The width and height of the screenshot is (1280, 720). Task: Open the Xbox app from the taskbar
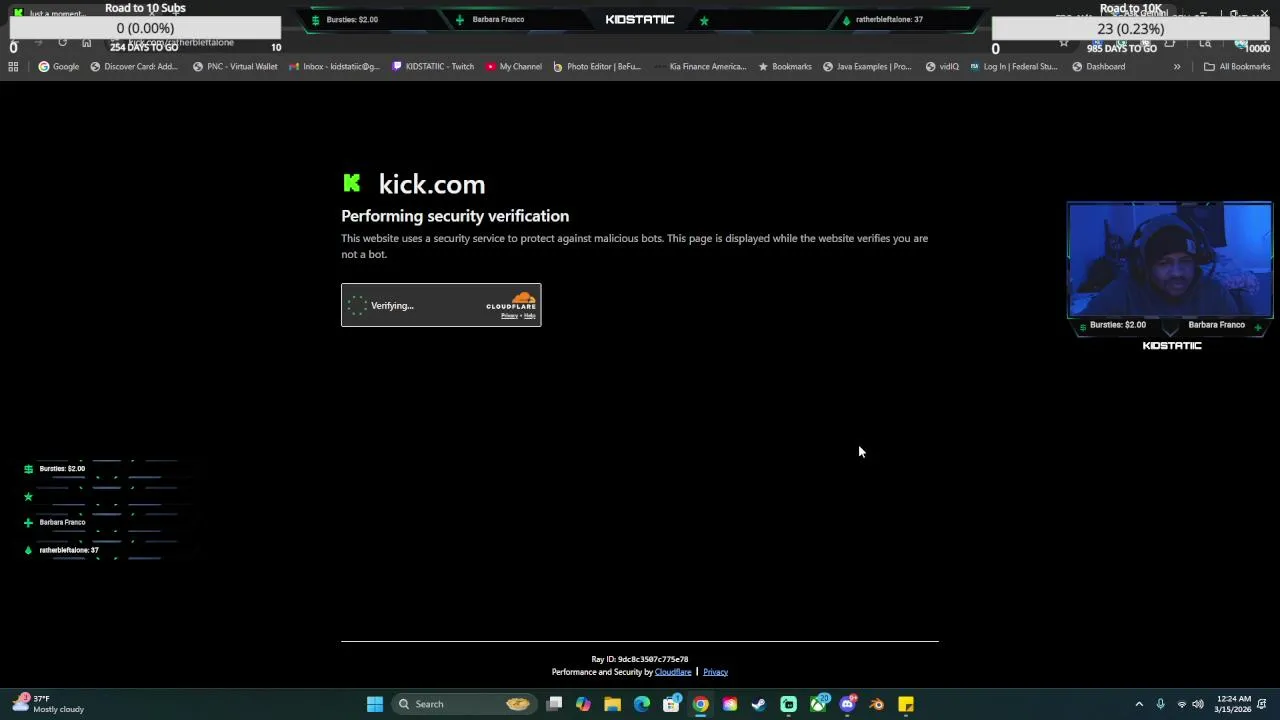pos(818,704)
